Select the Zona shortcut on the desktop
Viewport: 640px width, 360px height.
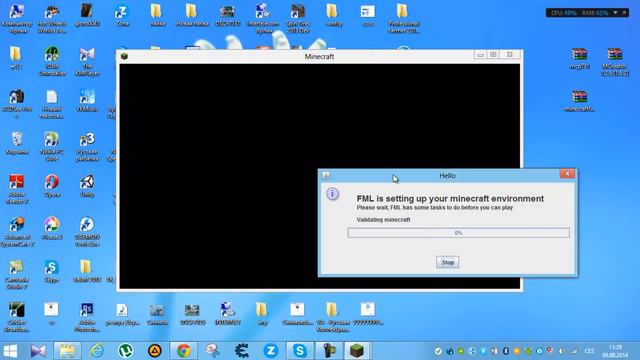122,16
